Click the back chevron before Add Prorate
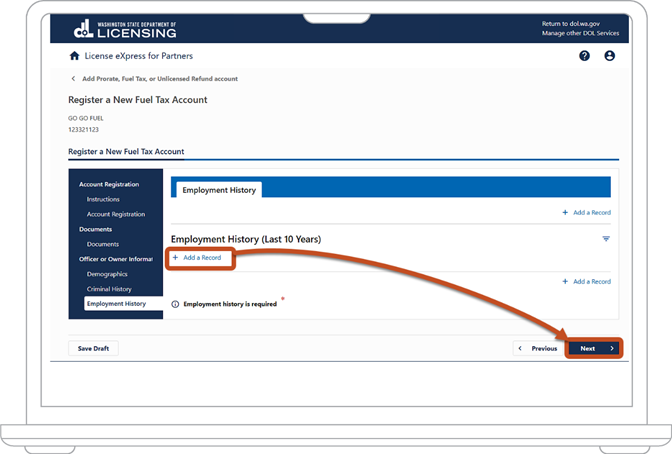This screenshot has width=672, height=454. 73,78
